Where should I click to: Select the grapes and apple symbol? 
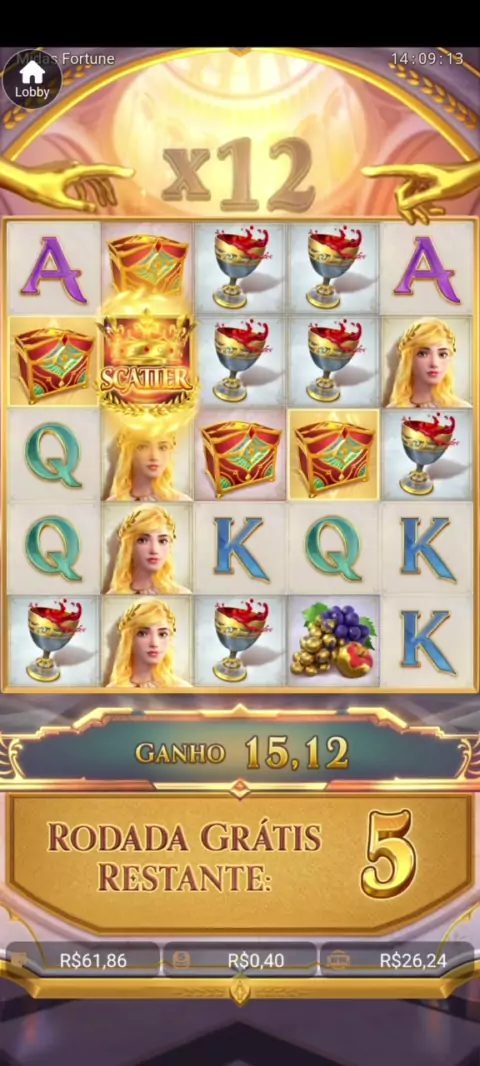click(x=333, y=640)
